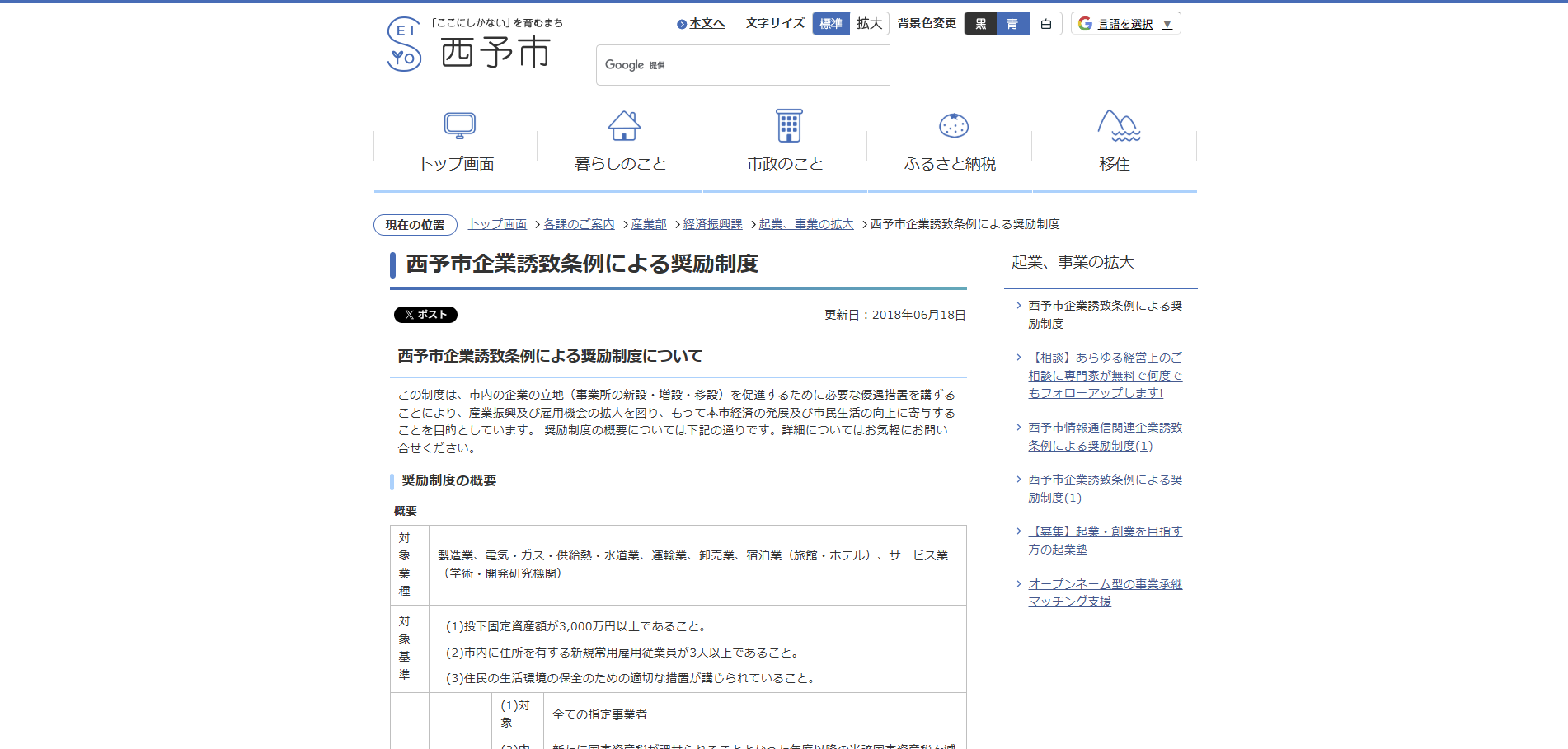This screenshot has height=749, width=1568.
Task: Select the 移住 navigation label
Action: (x=1115, y=164)
